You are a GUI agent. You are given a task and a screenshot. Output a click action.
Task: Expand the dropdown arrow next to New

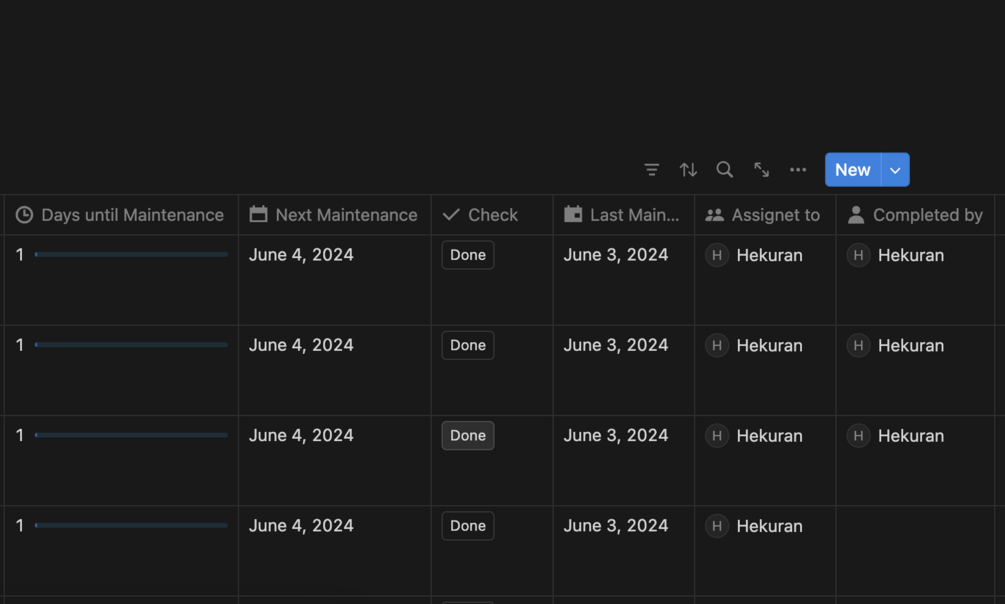[x=895, y=170]
